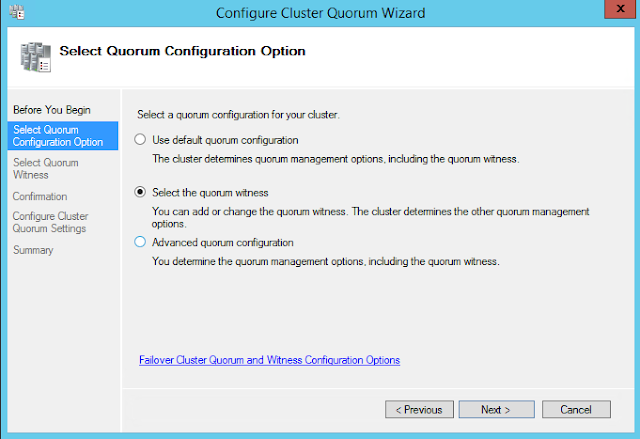The image size is (640, 439).
Task: Click Next to continue the wizard
Action: 496,409
